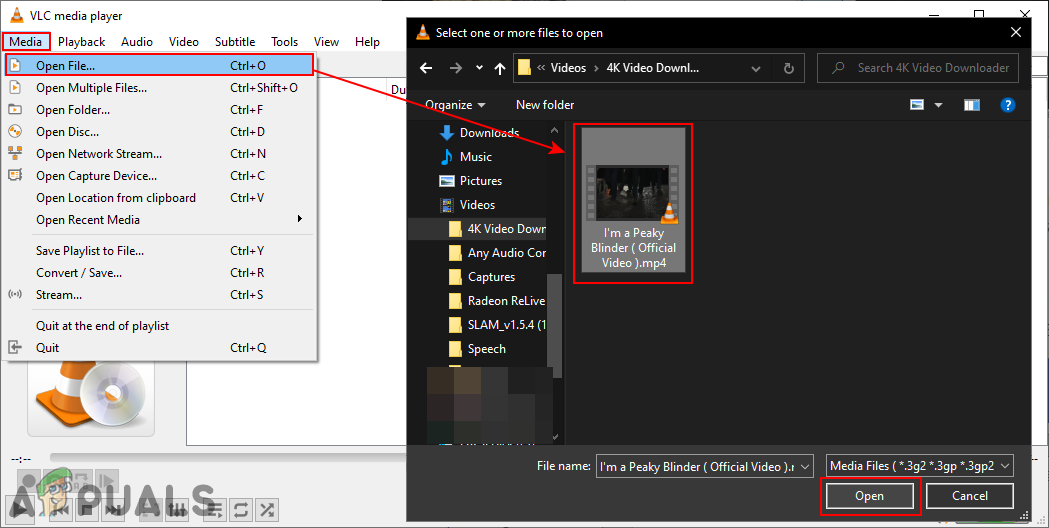Change the view layout icon
1049x528 pixels.
917,105
